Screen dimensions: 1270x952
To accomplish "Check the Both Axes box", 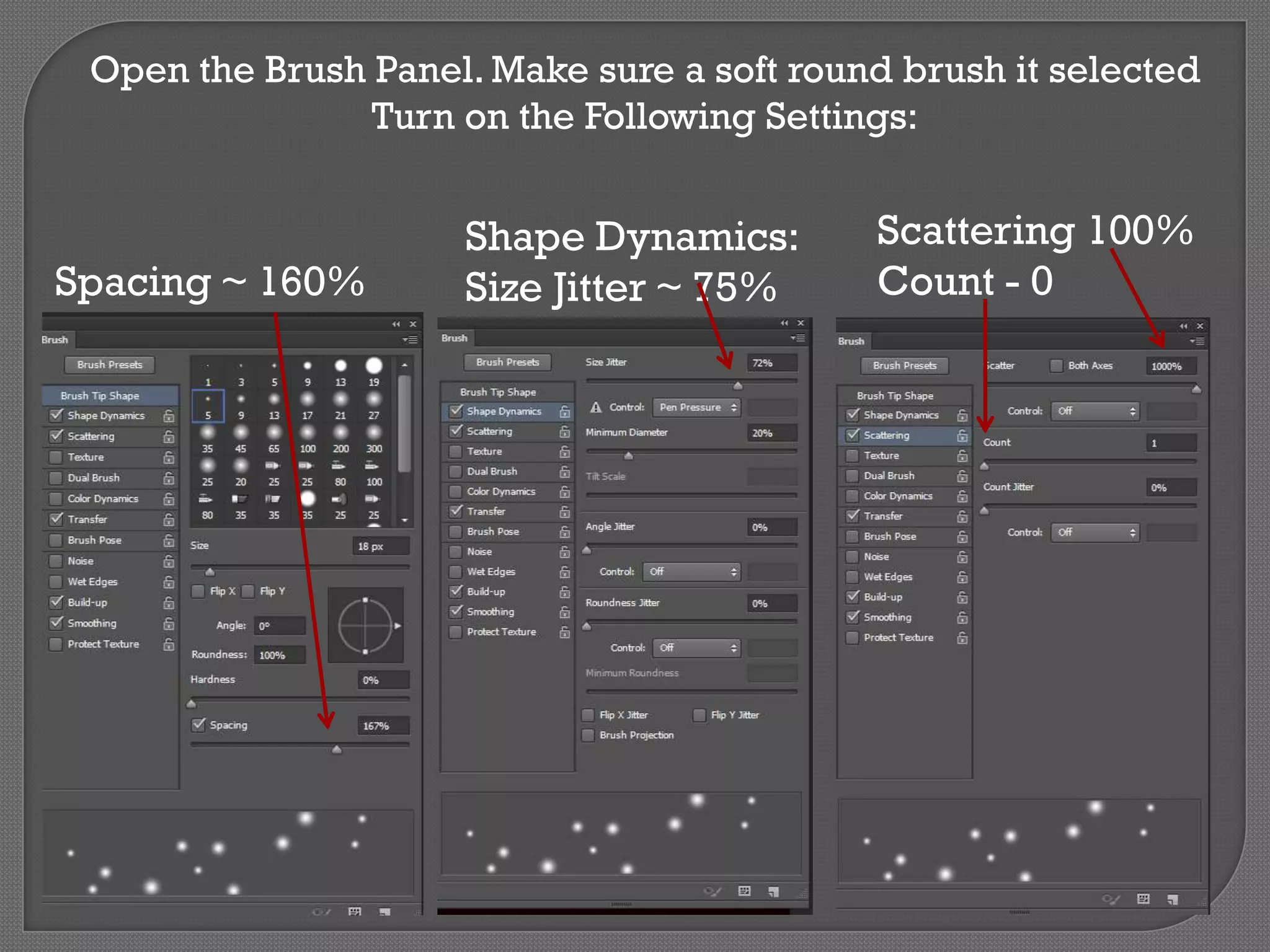I will tap(1057, 366).
